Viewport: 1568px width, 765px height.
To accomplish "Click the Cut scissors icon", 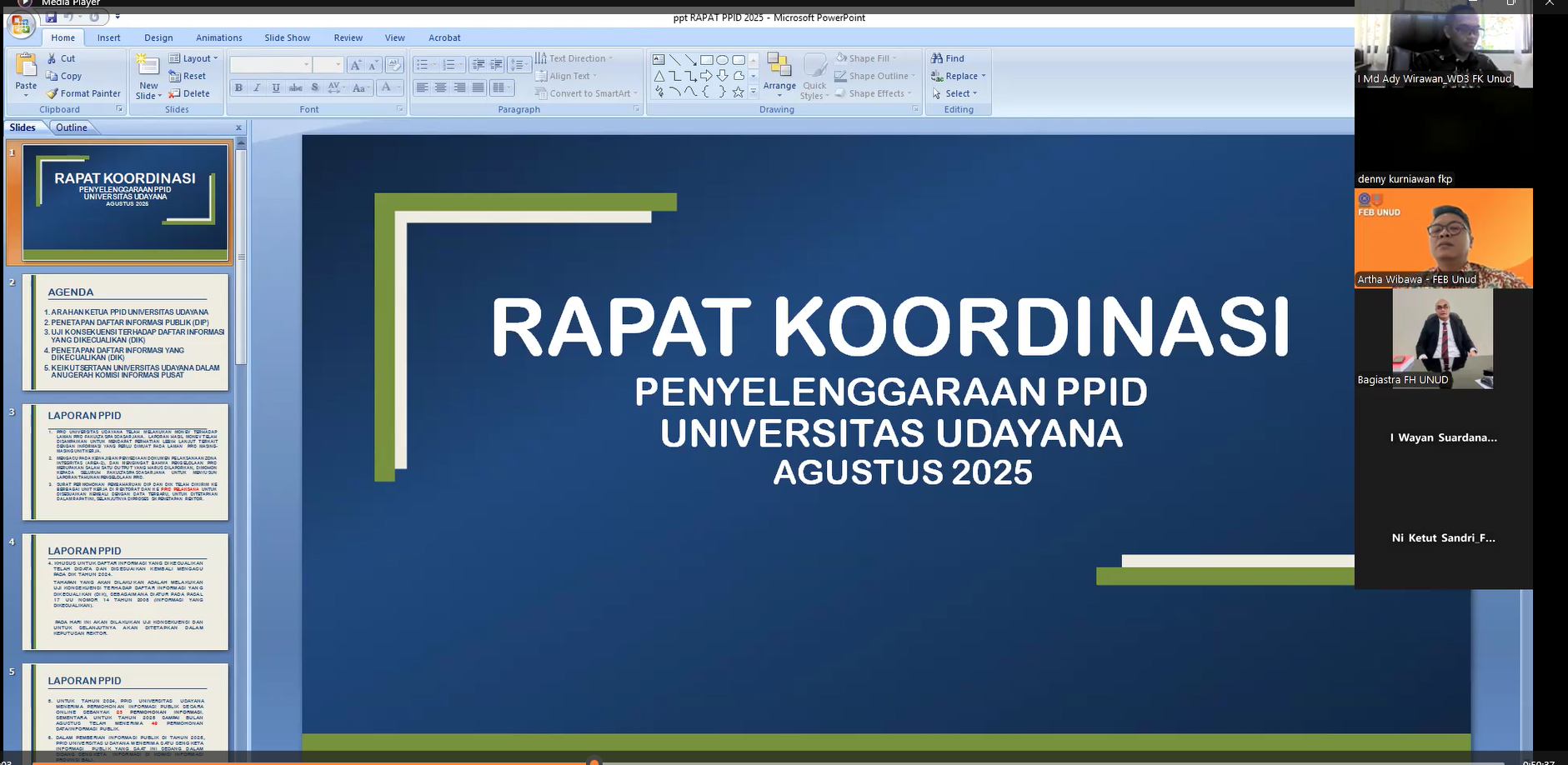I will click(x=53, y=58).
